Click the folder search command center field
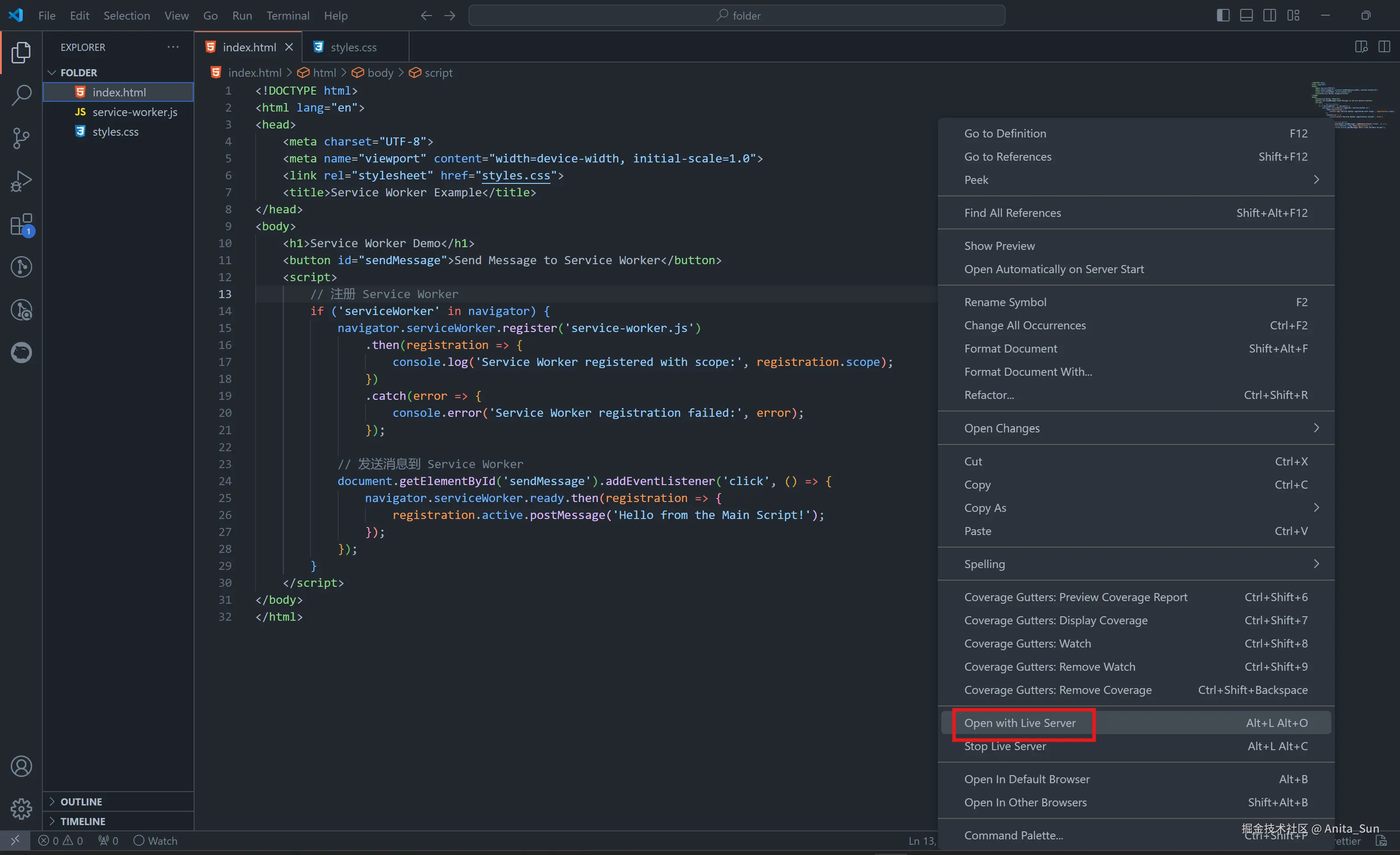 737,15
